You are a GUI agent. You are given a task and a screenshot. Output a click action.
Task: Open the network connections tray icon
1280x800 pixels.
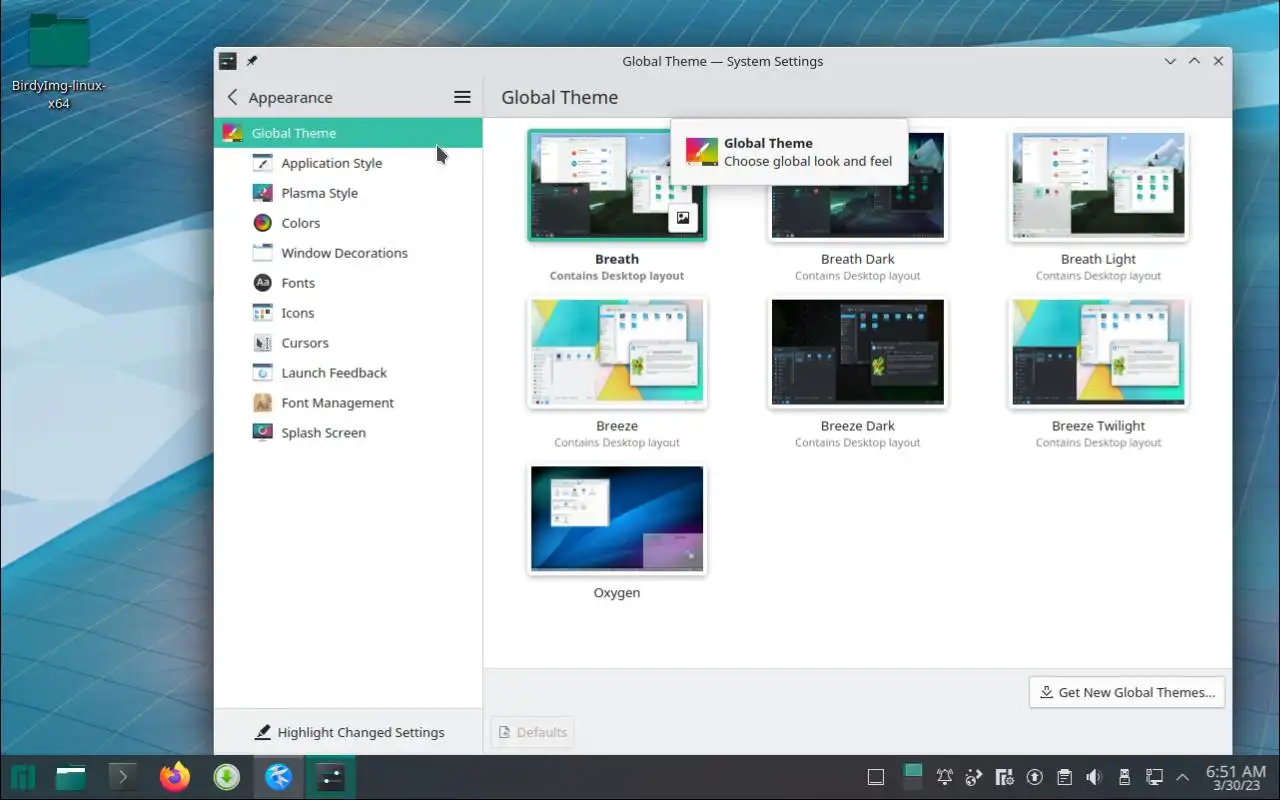click(x=1154, y=777)
